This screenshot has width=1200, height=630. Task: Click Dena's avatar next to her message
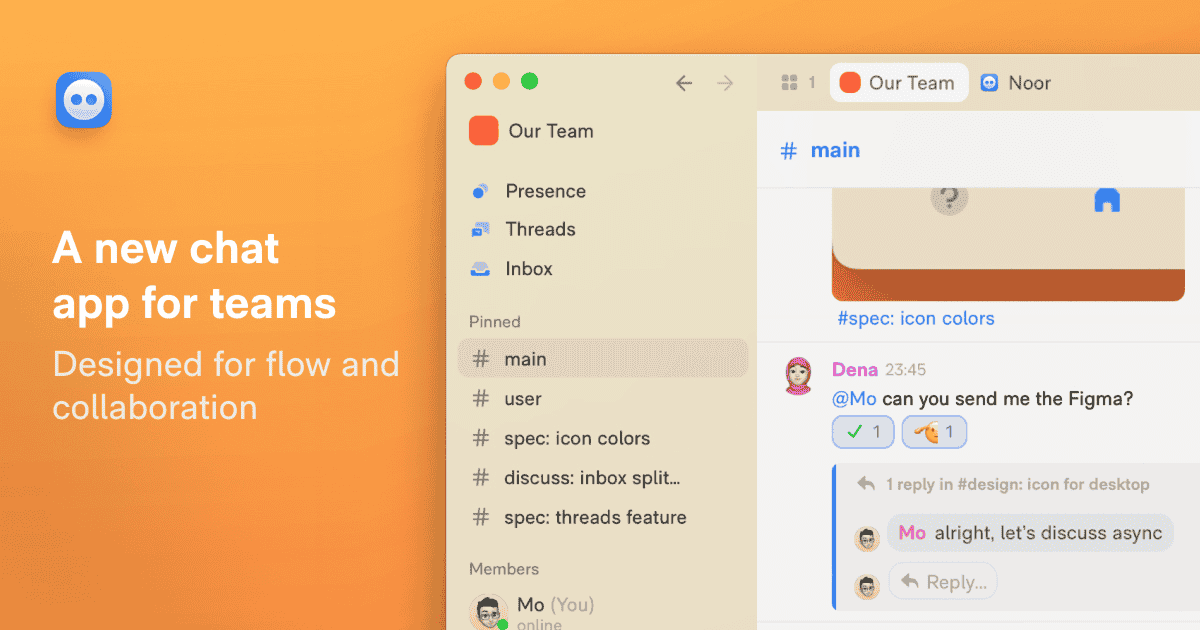(x=798, y=376)
